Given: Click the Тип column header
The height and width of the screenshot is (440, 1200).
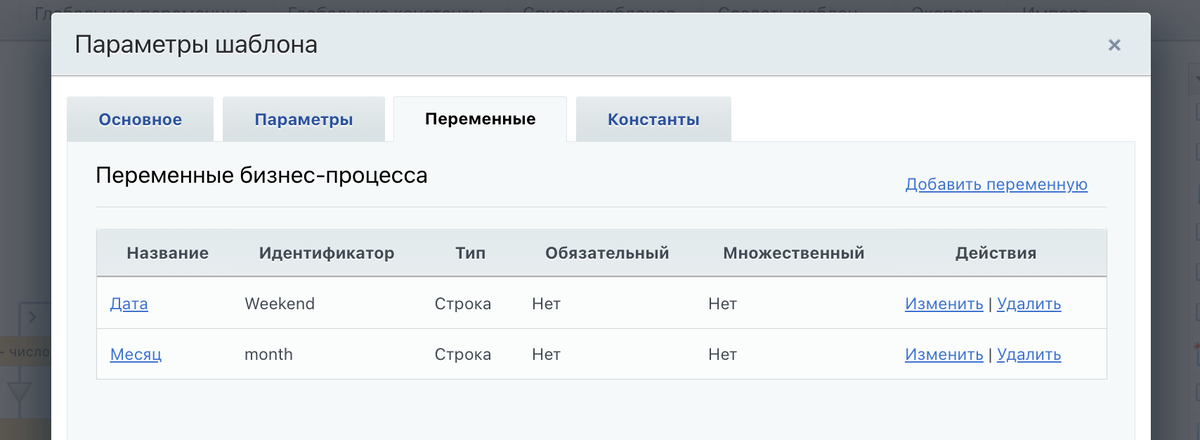Looking at the screenshot, I should tap(470, 253).
